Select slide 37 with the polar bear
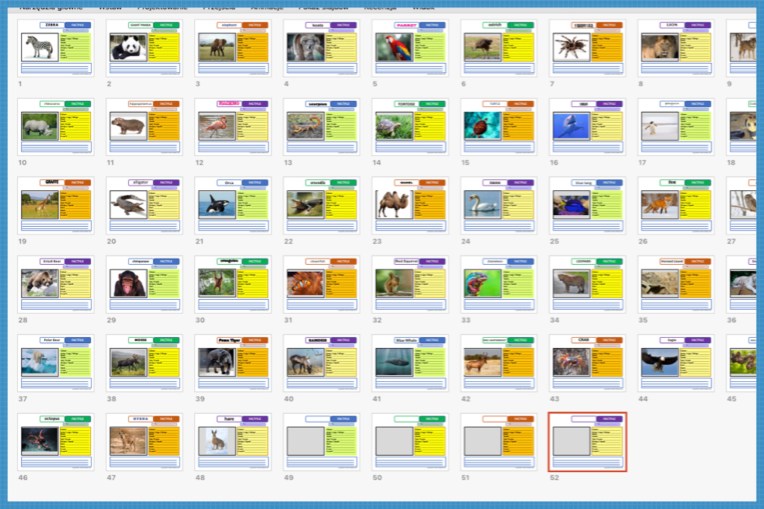764x509 pixels. (56, 363)
